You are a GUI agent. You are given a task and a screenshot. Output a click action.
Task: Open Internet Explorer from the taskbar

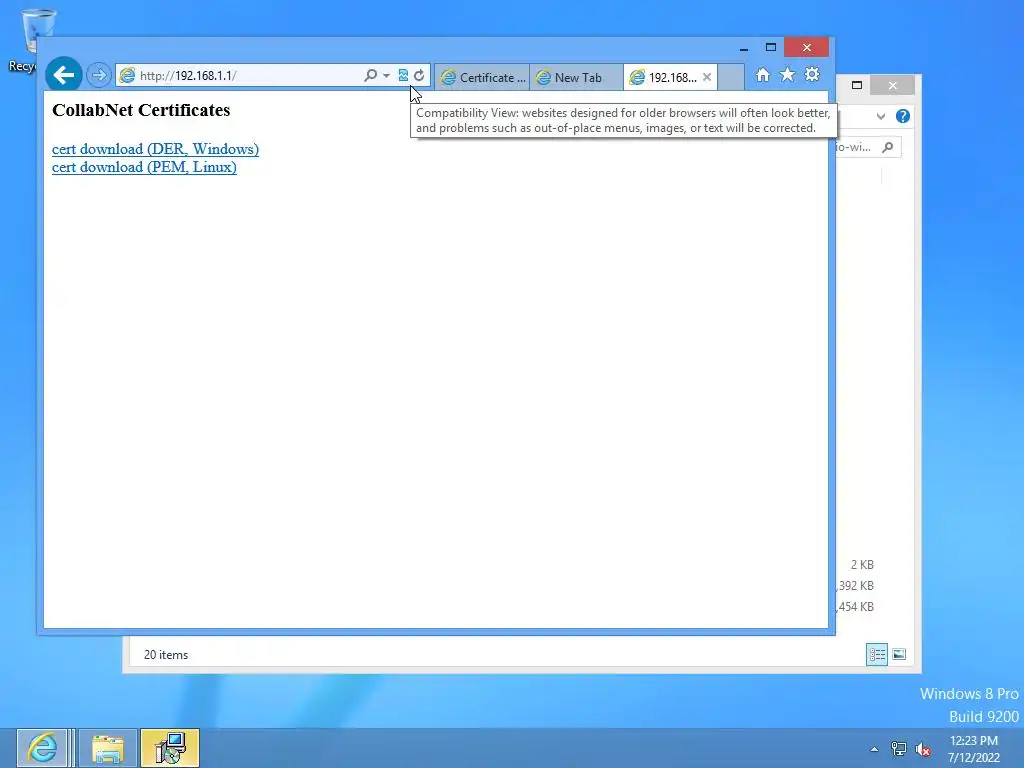tap(42, 748)
